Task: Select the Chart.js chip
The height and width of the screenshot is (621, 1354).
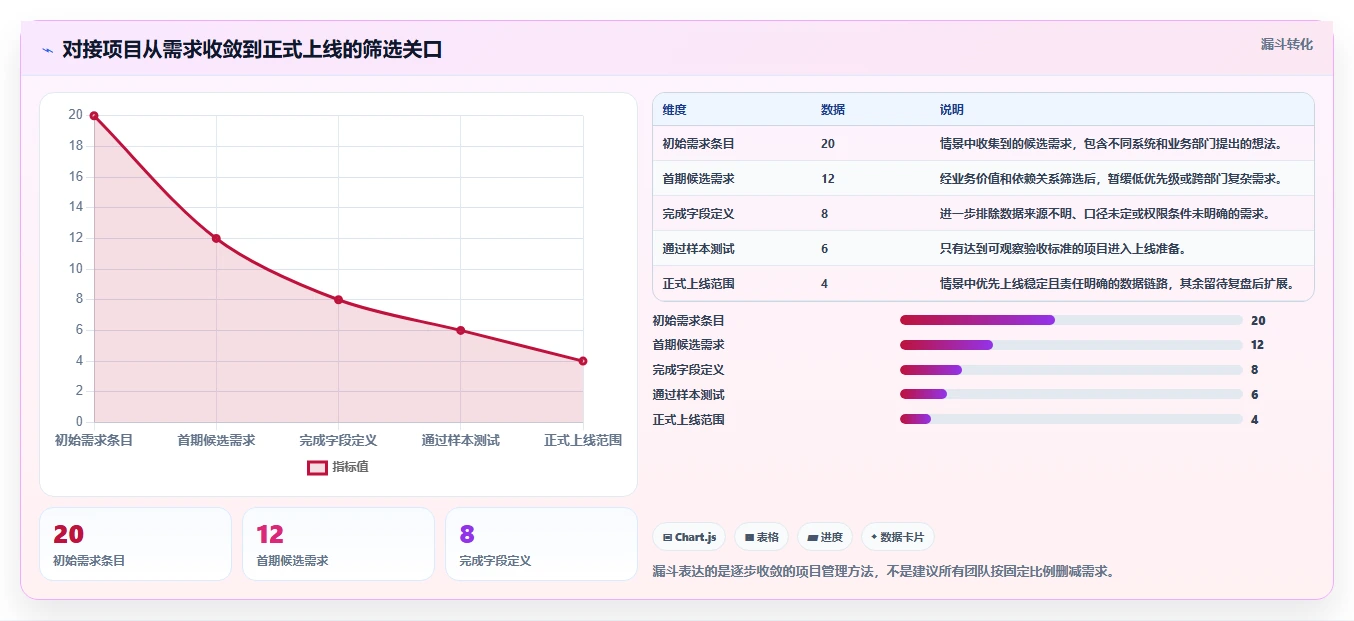Action: coord(690,537)
